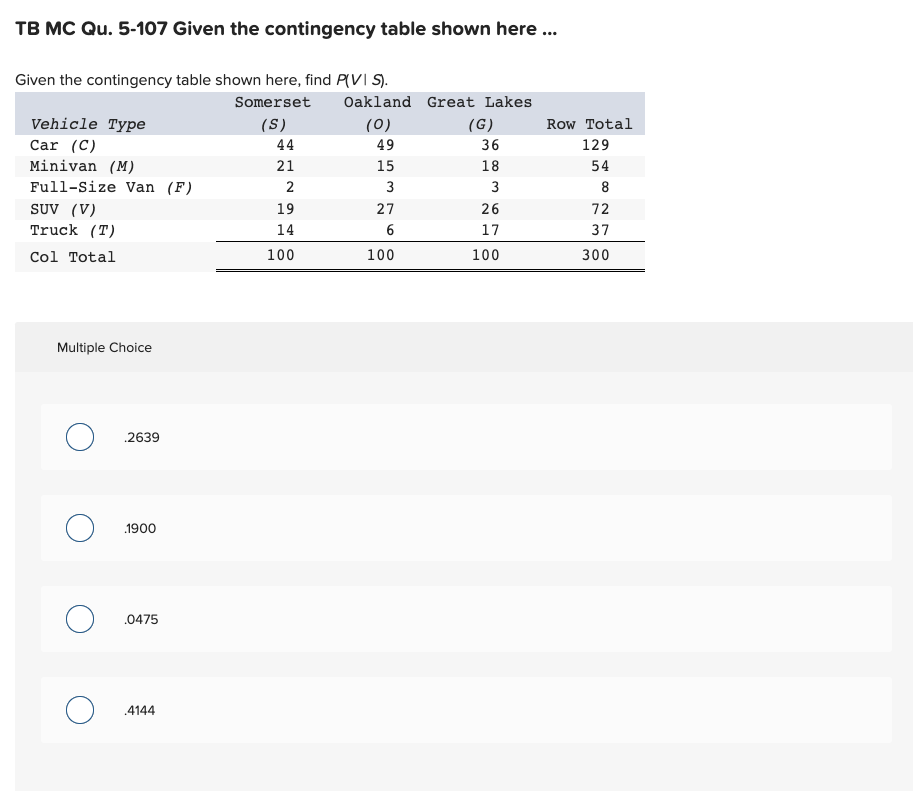Click the Vehicle Type header cell
The height and width of the screenshot is (791, 913).
88,124
